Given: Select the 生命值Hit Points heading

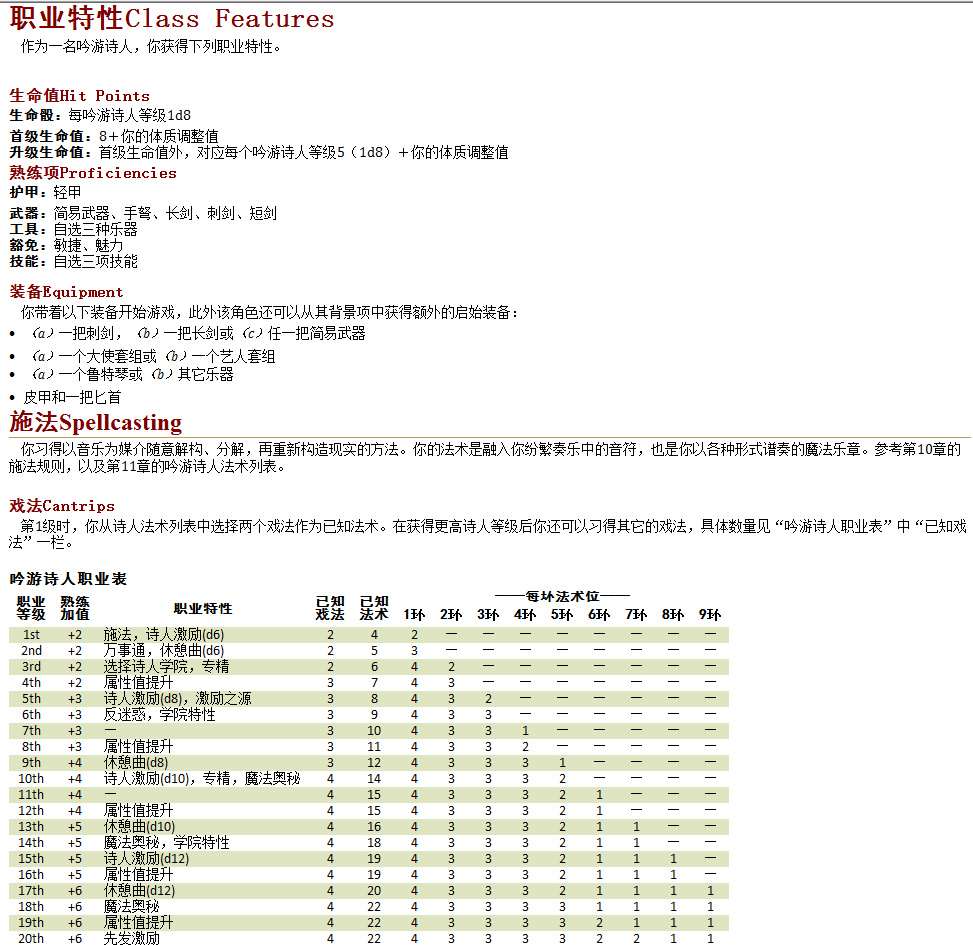Looking at the screenshot, I should point(79,96).
